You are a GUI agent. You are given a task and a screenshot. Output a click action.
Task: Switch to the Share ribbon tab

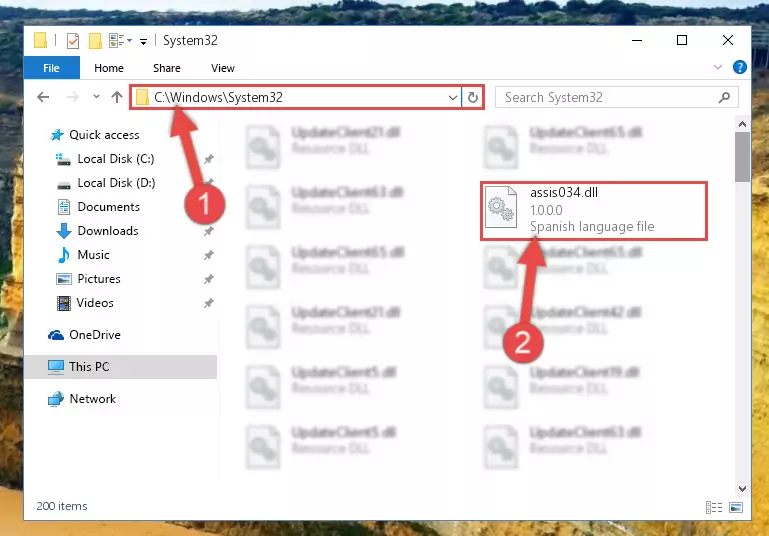(167, 68)
